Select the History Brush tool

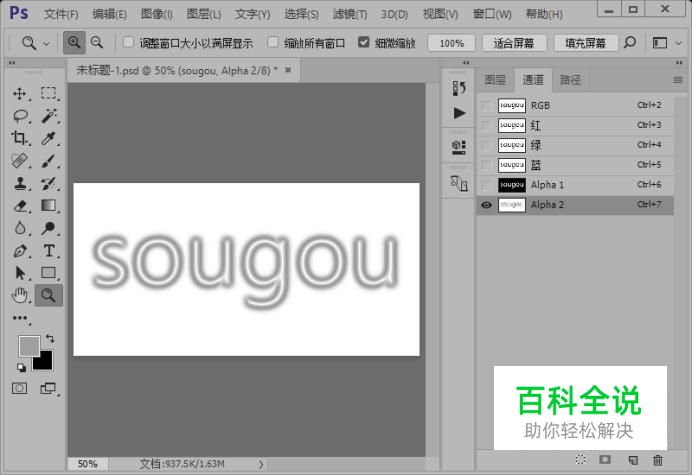click(49, 183)
